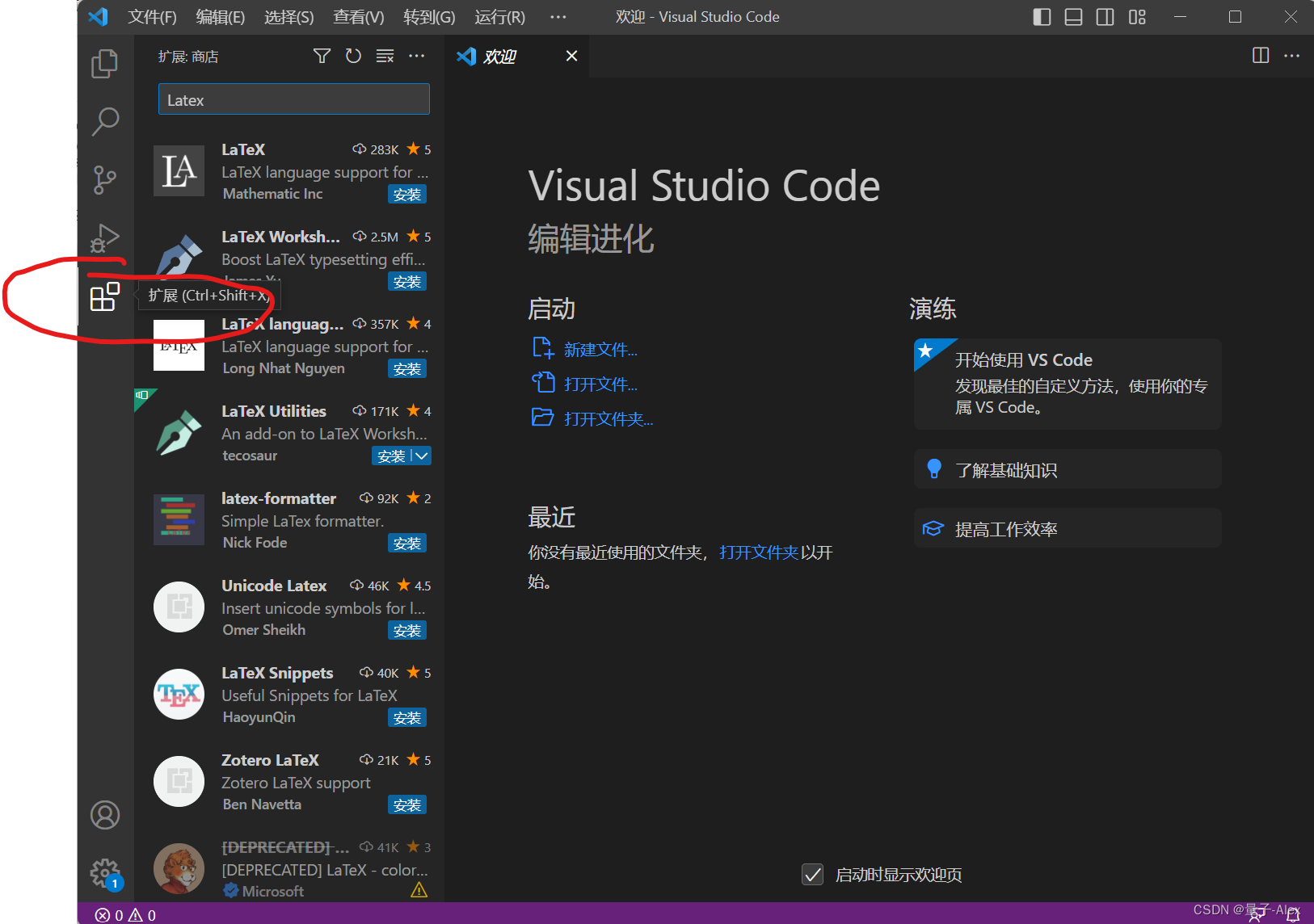Image resolution: width=1314 pixels, height=924 pixels.
Task: Click the Latex search input field
Action: [x=293, y=99]
